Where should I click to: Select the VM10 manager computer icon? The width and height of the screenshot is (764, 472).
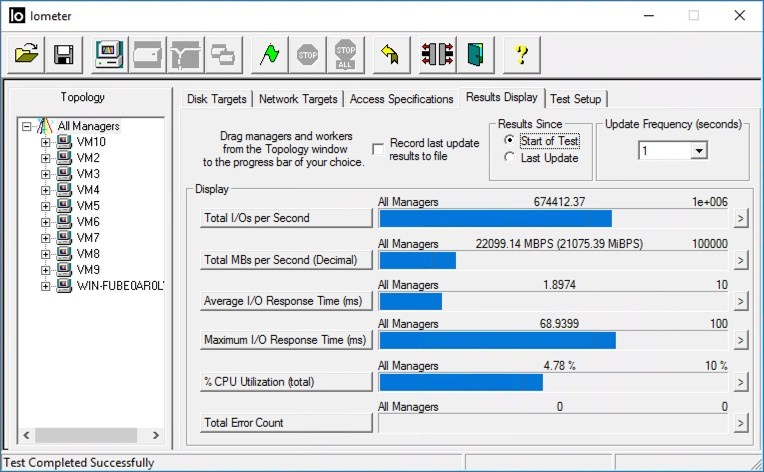coord(64,142)
